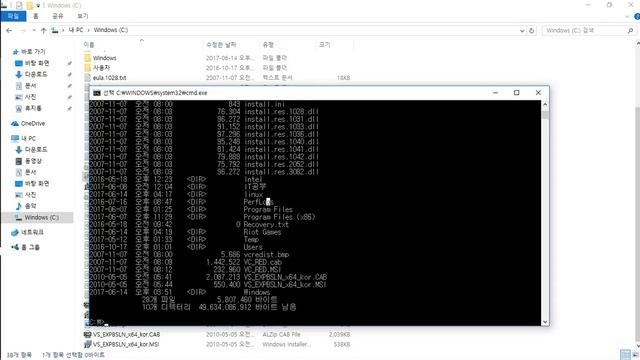This screenshot has height=360, width=640.
Task: Click the cmd window scrollbar down arrow
Action: pyautogui.click(x=545, y=322)
